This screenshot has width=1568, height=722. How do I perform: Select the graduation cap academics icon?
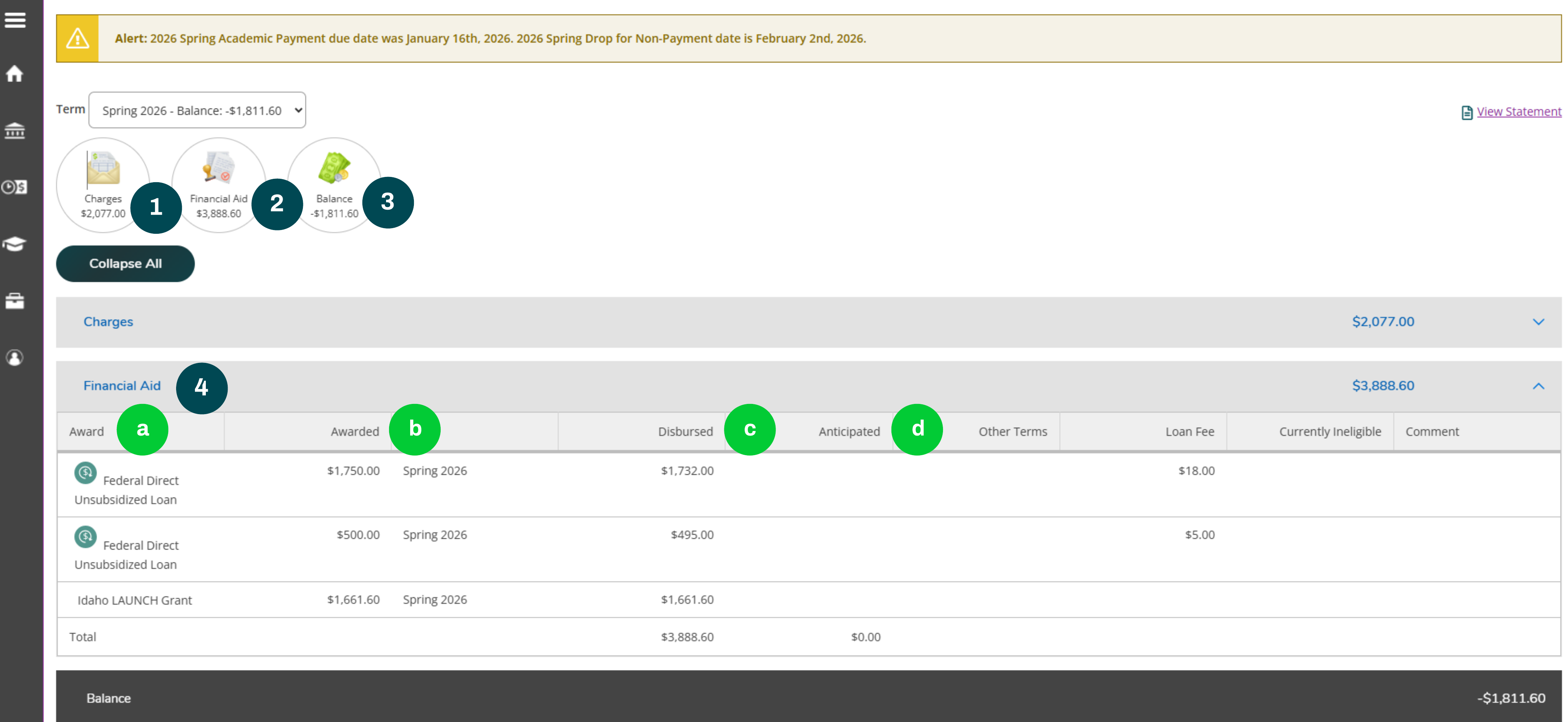pos(15,244)
